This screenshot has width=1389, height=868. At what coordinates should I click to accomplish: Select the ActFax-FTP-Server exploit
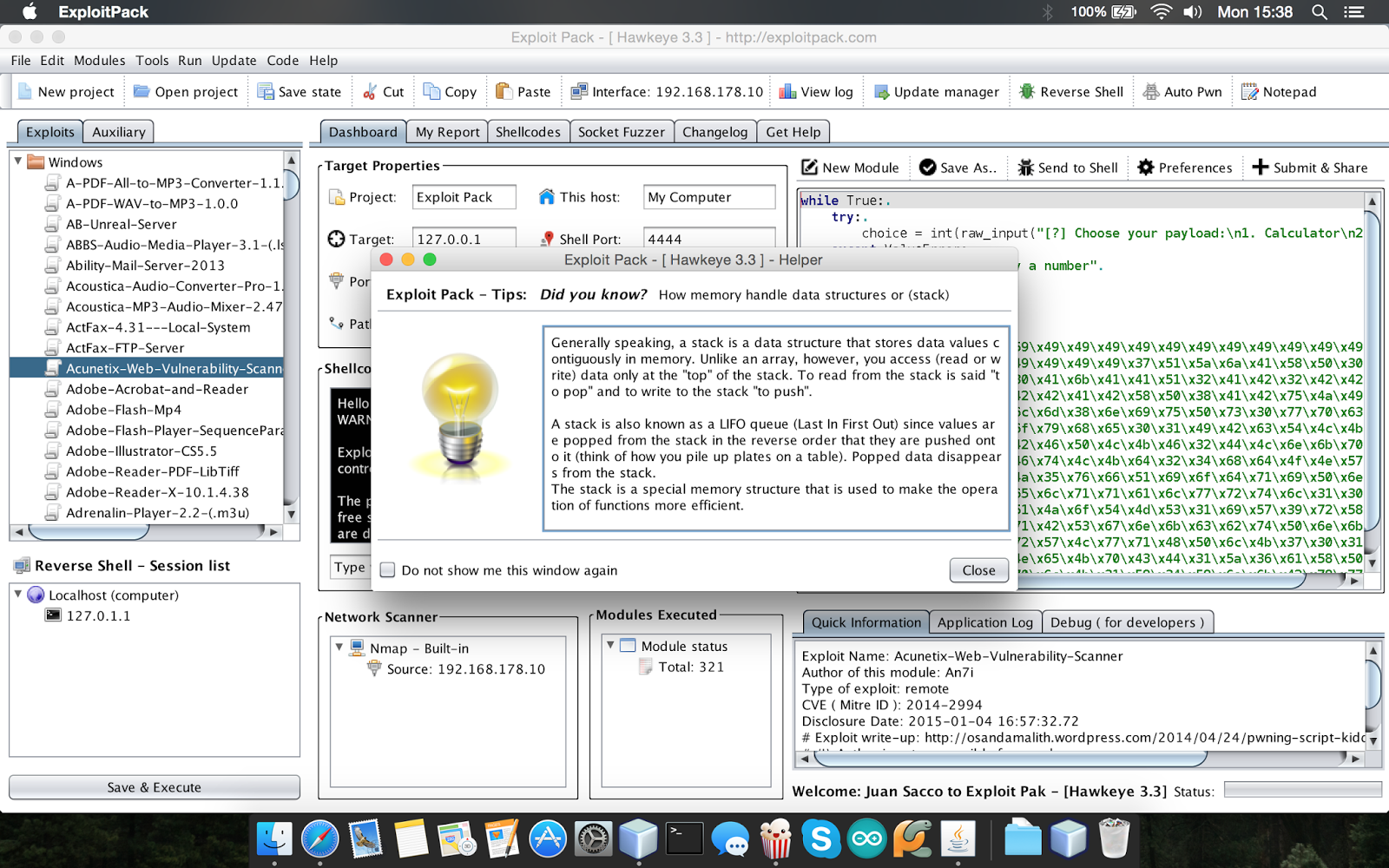click(x=125, y=347)
